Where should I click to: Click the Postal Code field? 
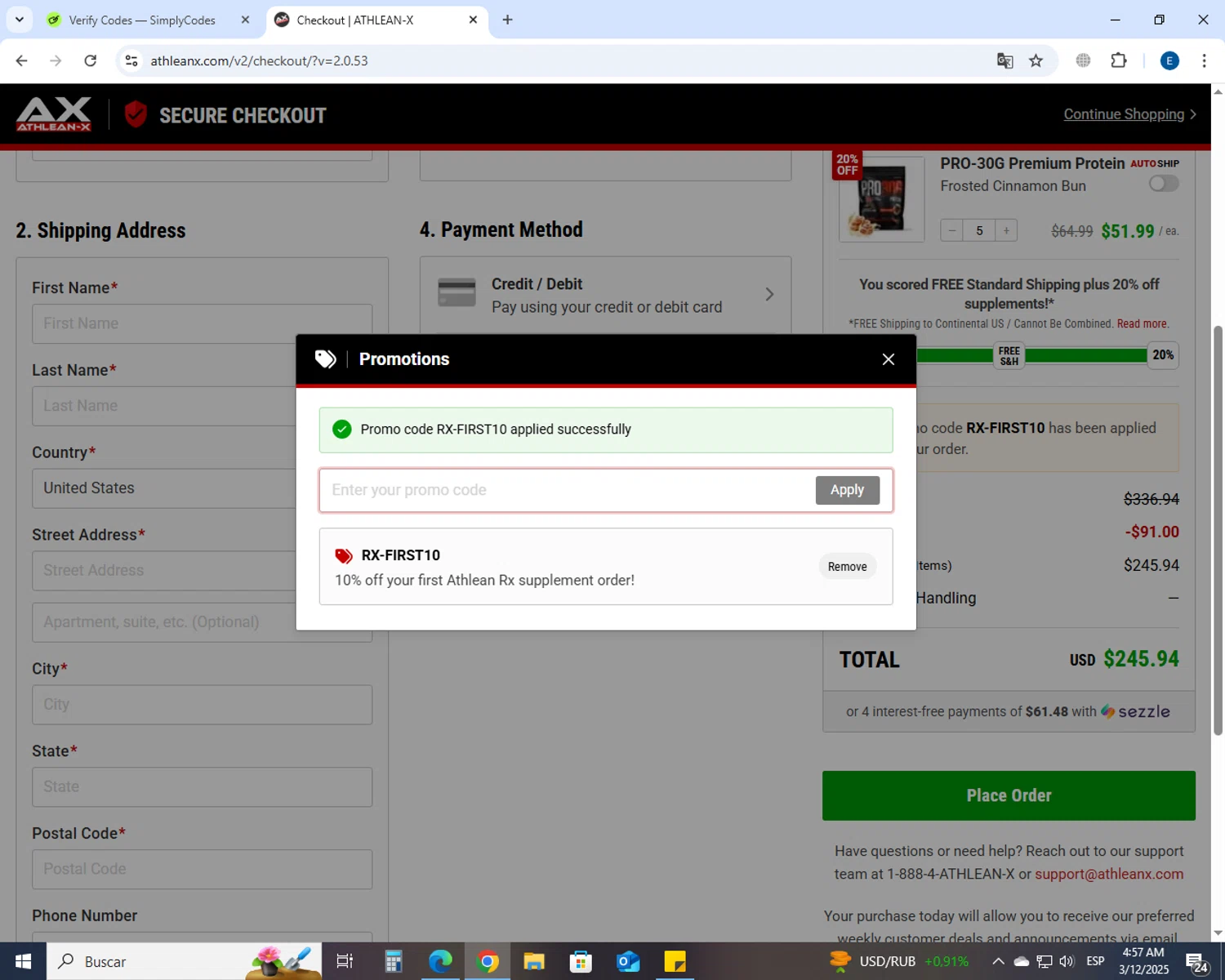pos(202,870)
